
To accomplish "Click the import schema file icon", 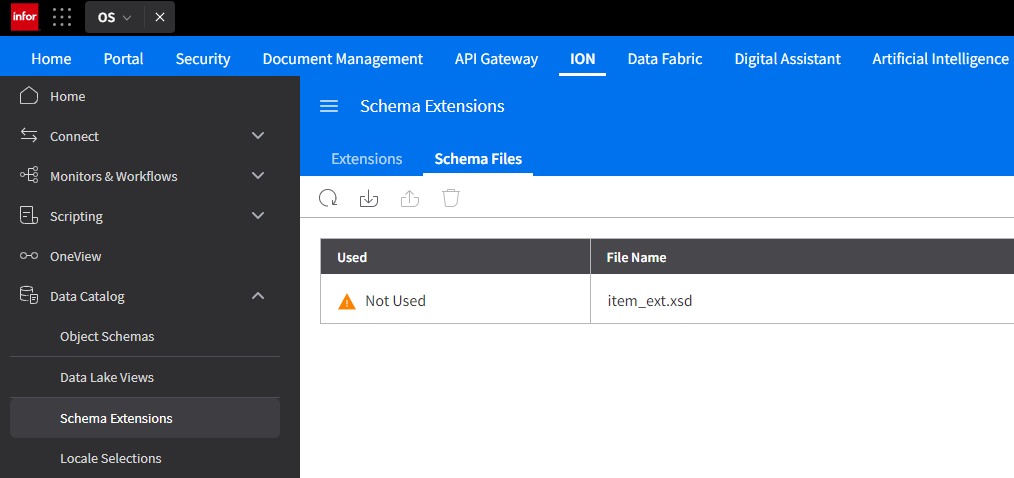I will (x=369, y=198).
